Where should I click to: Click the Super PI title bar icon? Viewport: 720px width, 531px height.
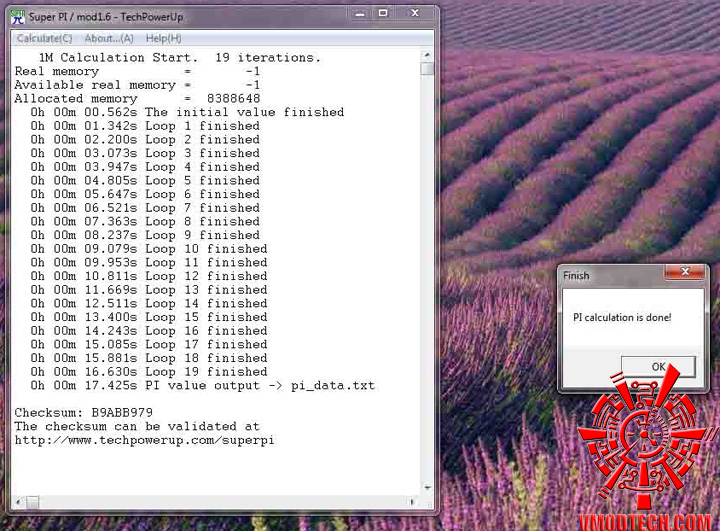17,17
